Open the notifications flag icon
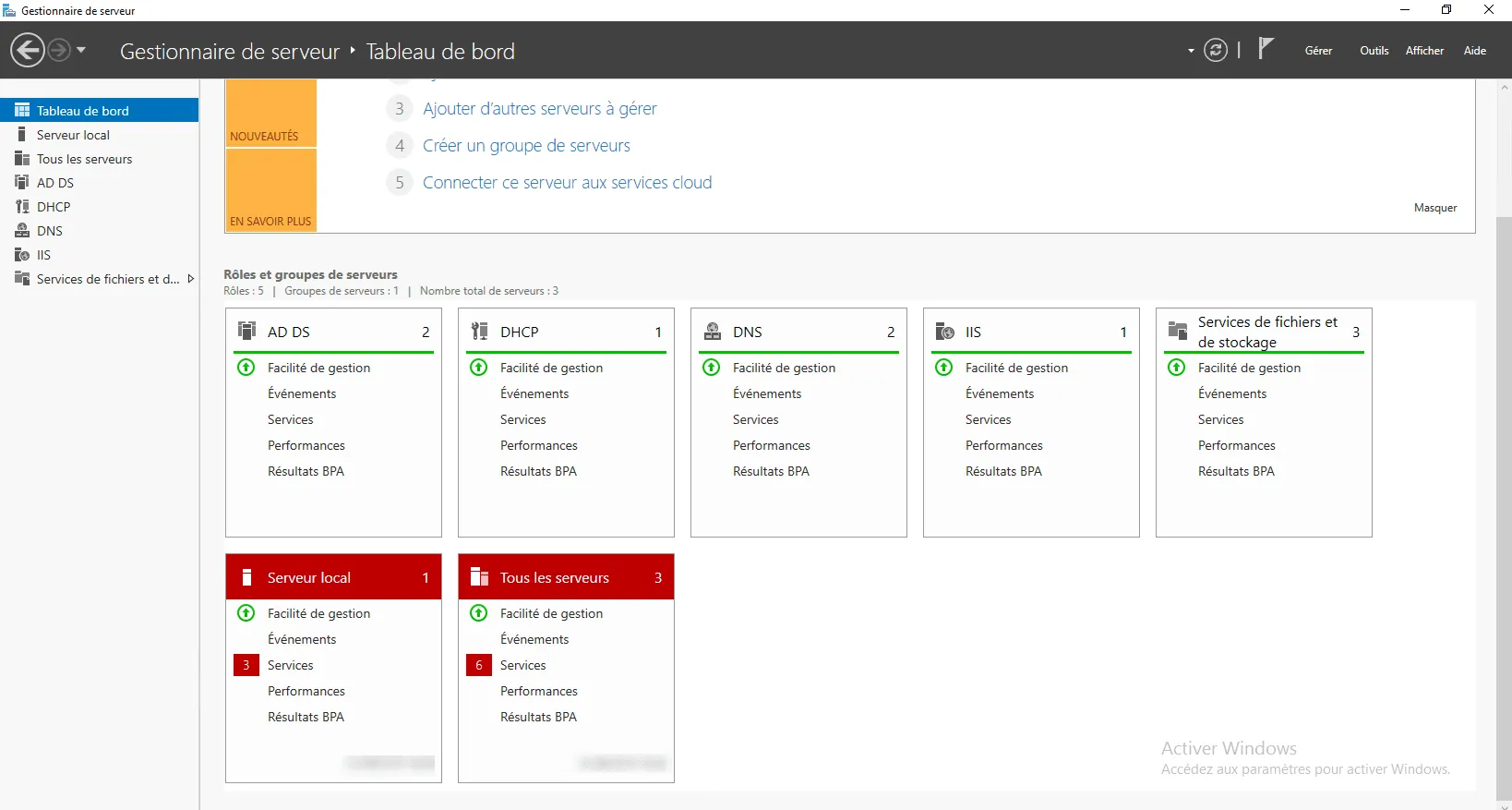The height and width of the screenshot is (810, 1512). pyautogui.click(x=1266, y=49)
